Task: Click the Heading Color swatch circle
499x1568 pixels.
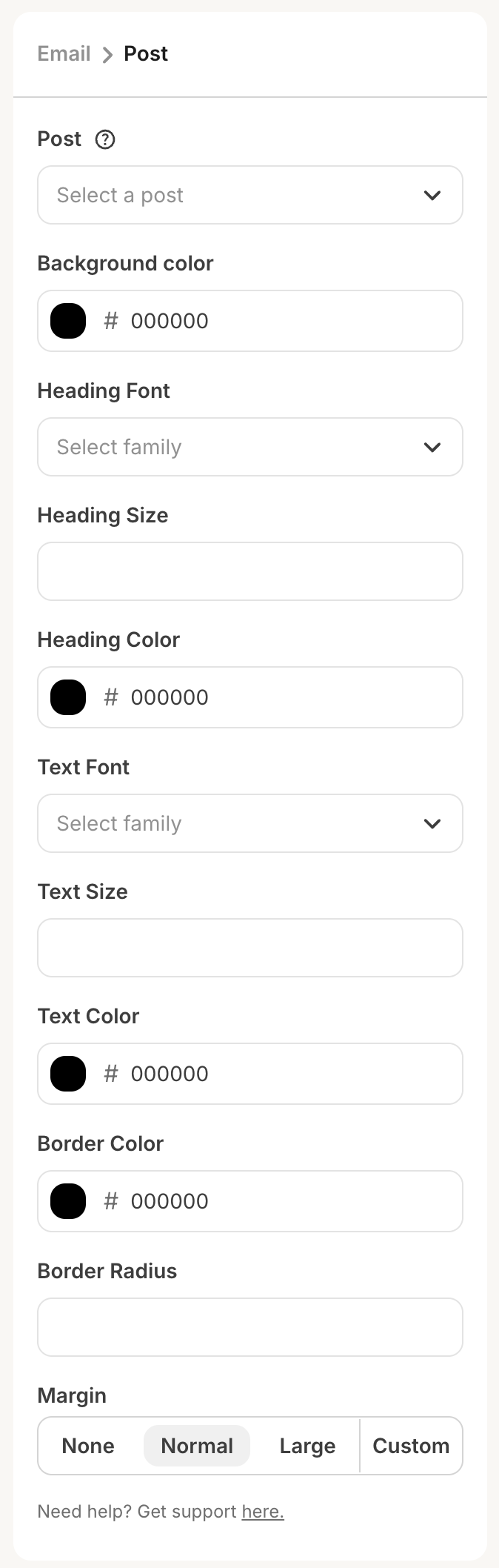Action: (67, 697)
